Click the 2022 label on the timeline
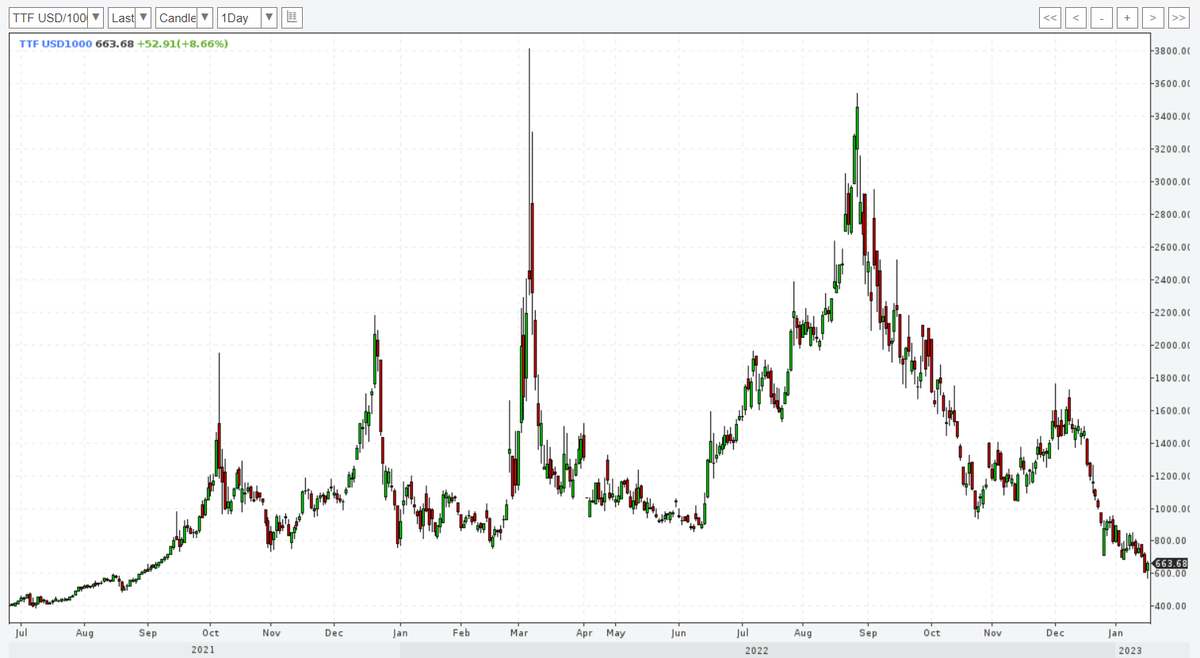Screen dimensions: 1200x658 tap(757, 649)
